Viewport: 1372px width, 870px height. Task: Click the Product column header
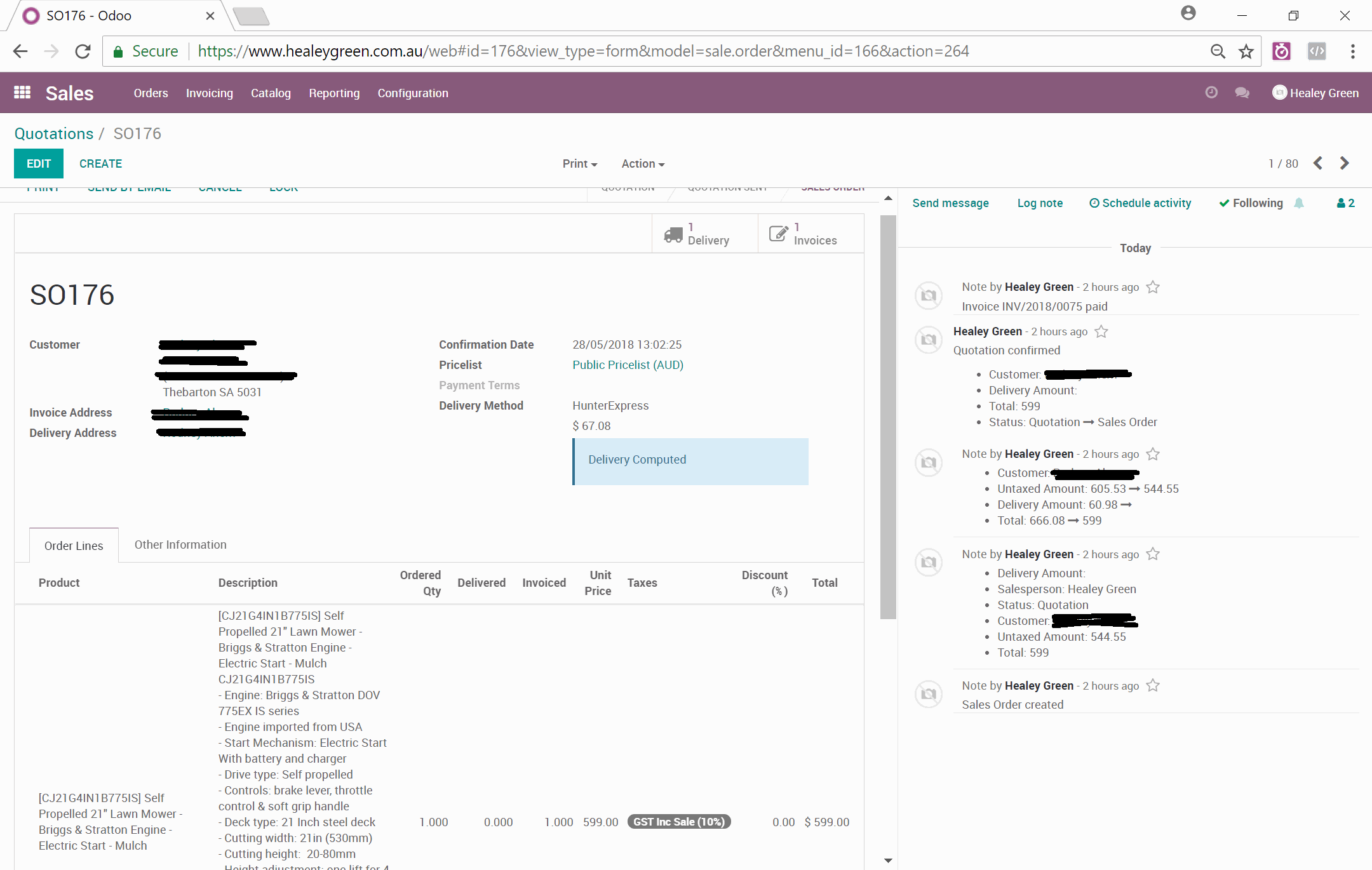pyautogui.click(x=59, y=583)
